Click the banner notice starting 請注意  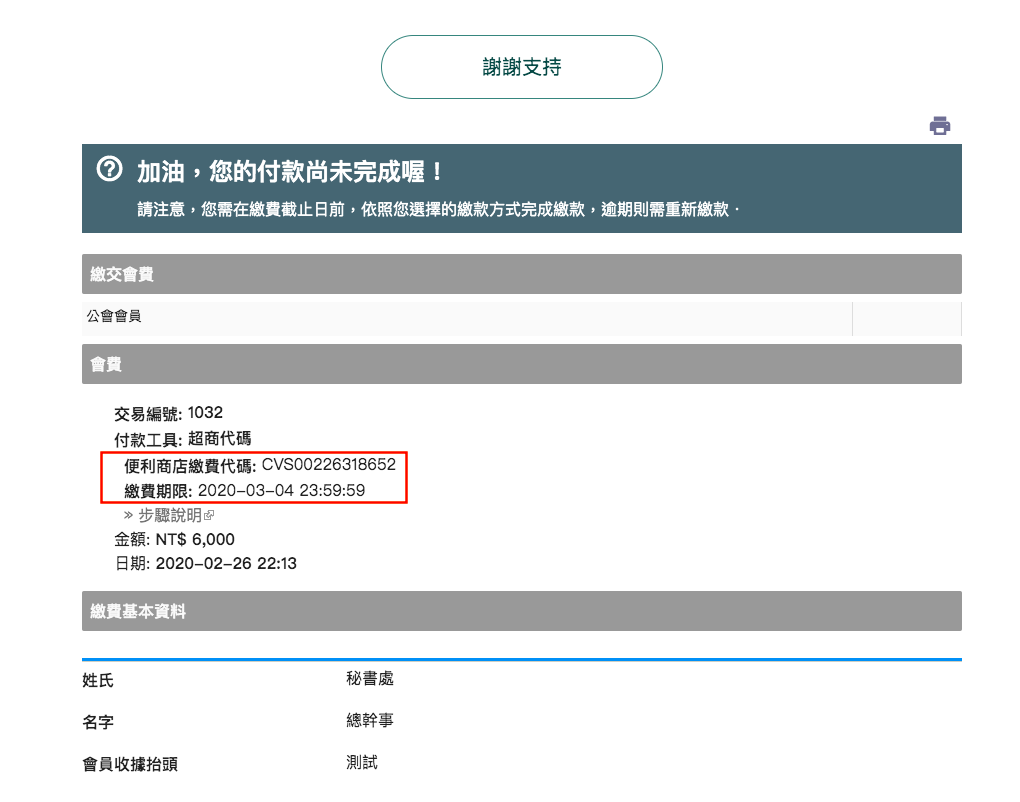coord(438,209)
